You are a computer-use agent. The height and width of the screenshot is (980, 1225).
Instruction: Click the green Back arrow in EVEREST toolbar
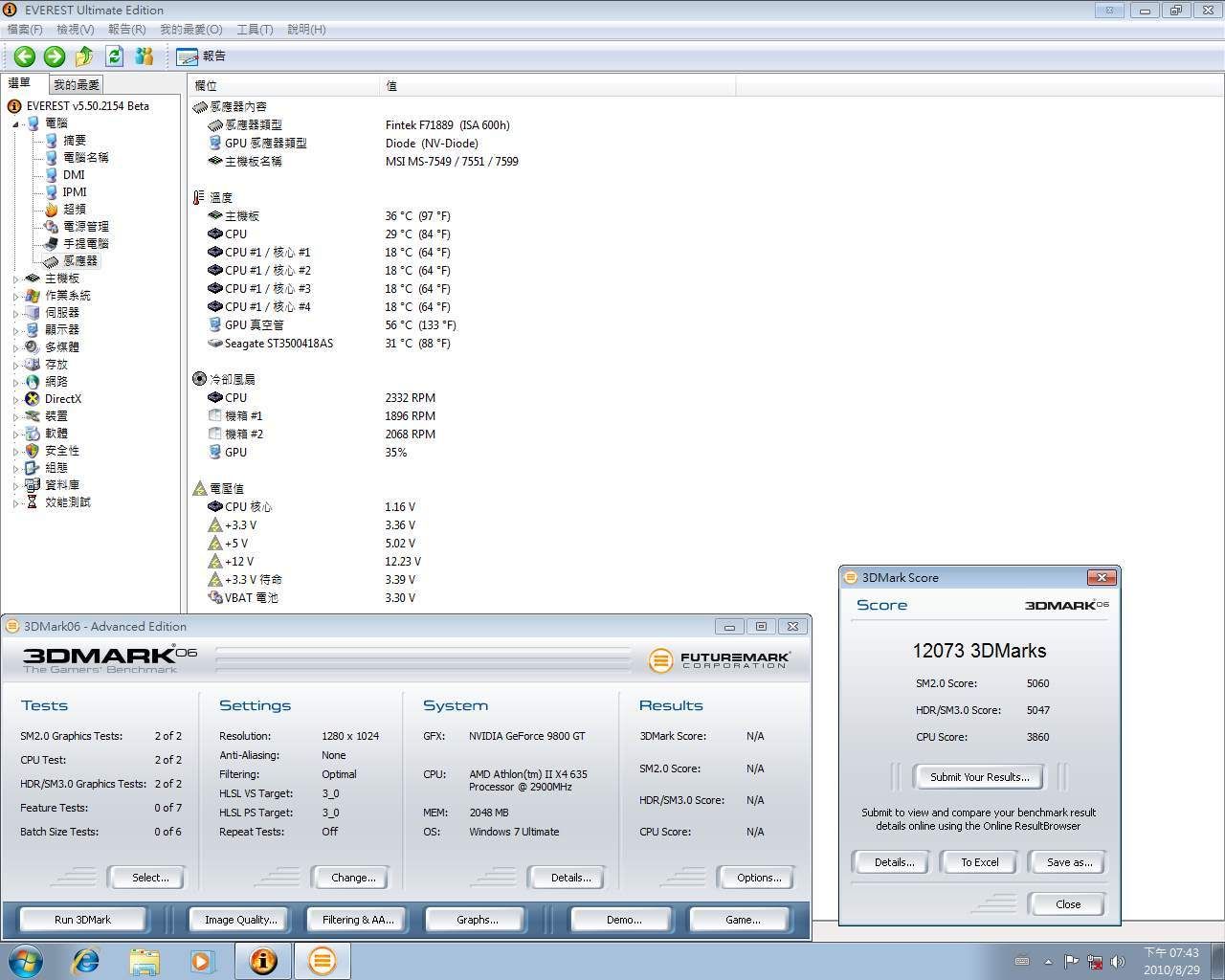coord(25,56)
